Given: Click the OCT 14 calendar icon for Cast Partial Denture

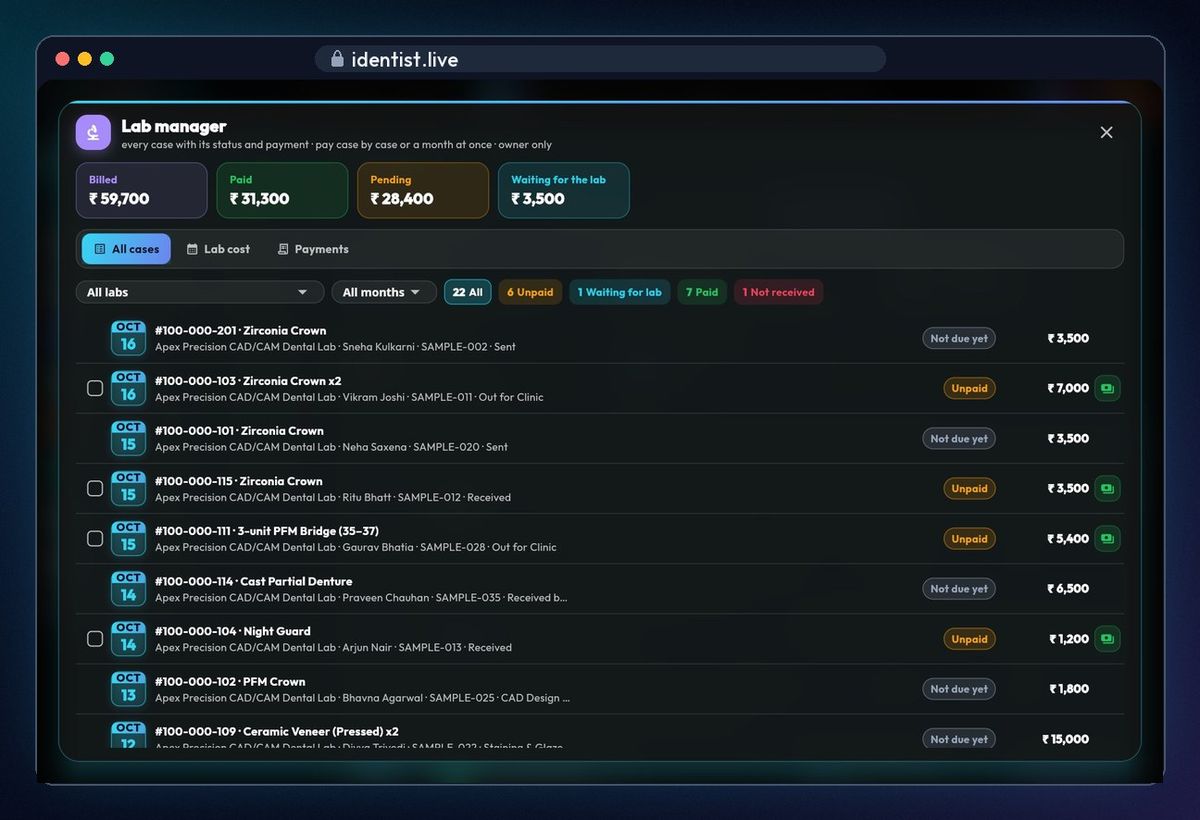Looking at the screenshot, I should [x=128, y=588].
